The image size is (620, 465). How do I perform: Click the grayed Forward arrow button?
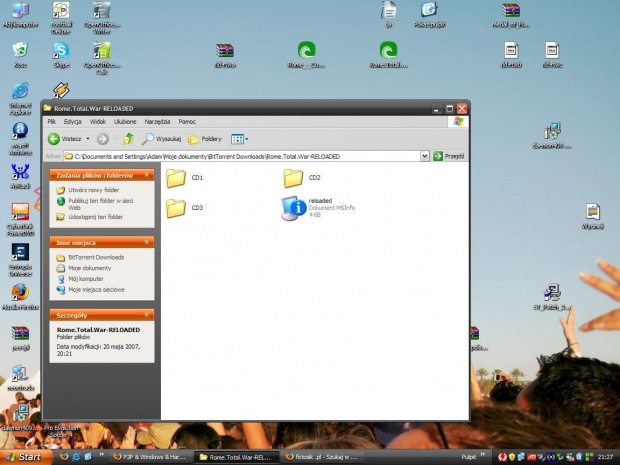click(x=103, y=139)
